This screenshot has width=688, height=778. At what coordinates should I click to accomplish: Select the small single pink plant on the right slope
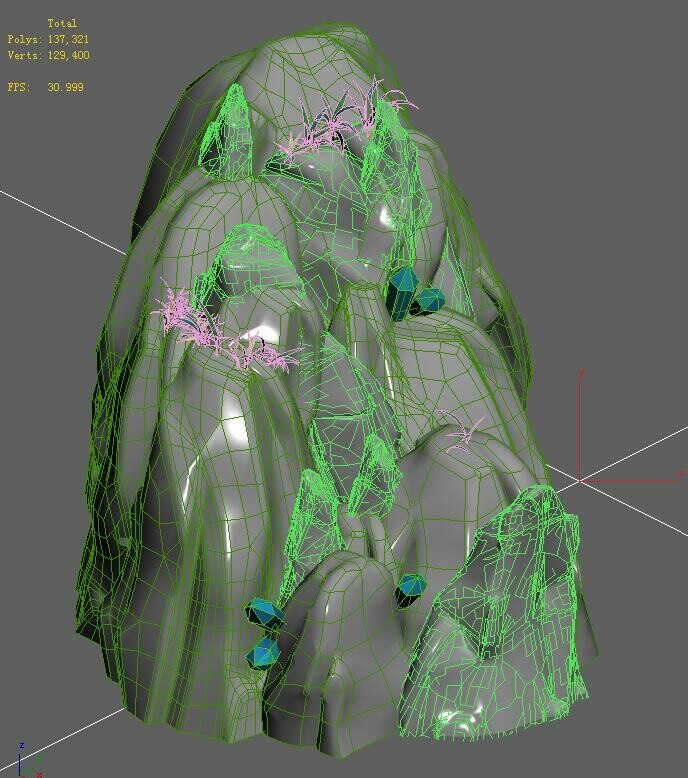461,432
